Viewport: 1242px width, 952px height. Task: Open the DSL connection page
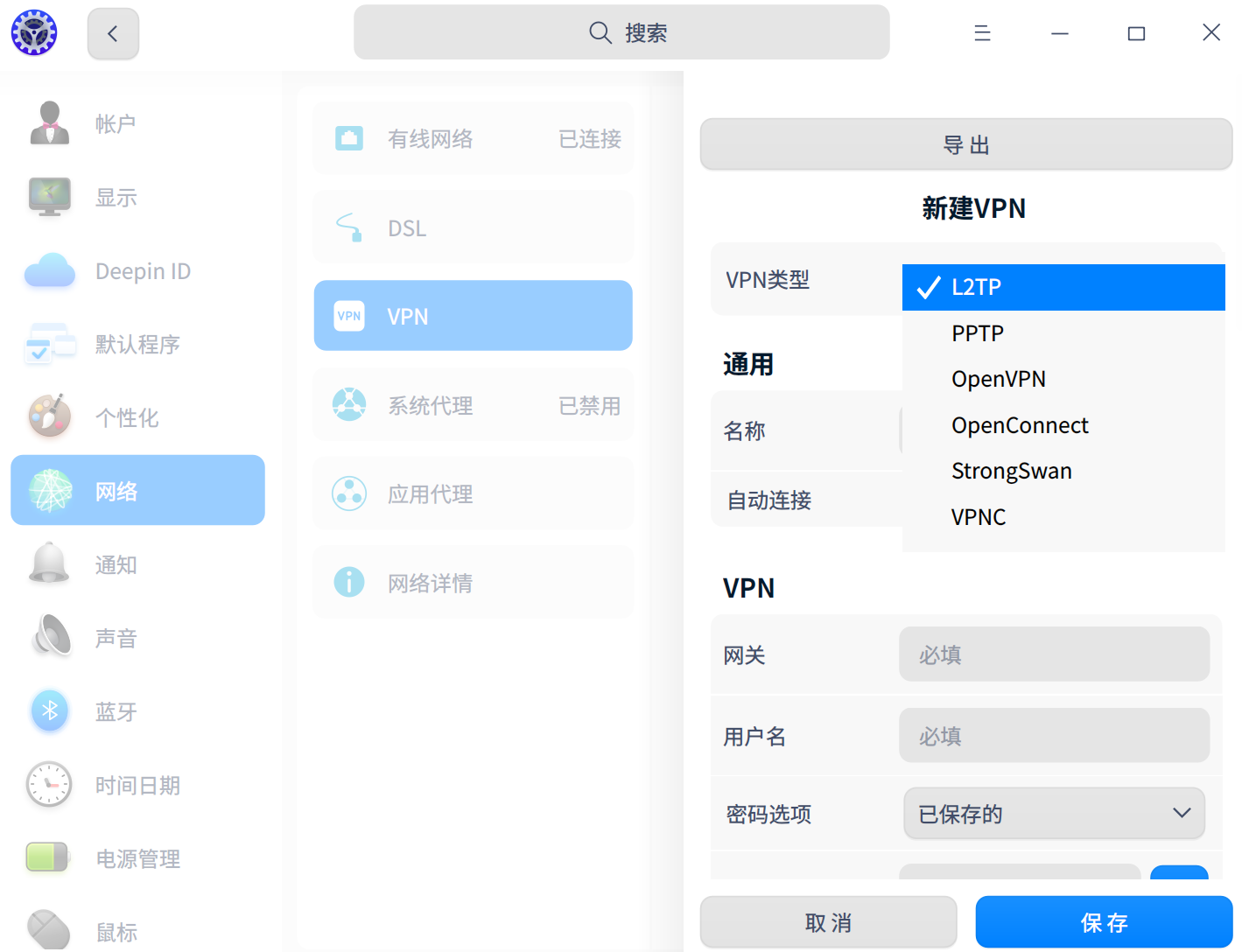click(x=473, y=227)
